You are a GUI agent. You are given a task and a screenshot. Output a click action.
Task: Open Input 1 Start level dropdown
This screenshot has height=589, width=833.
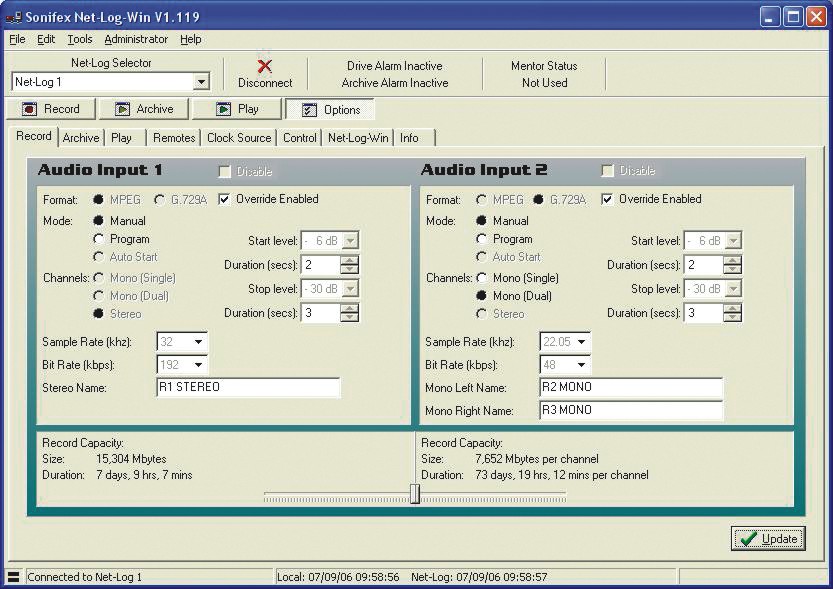coord(350,241)
